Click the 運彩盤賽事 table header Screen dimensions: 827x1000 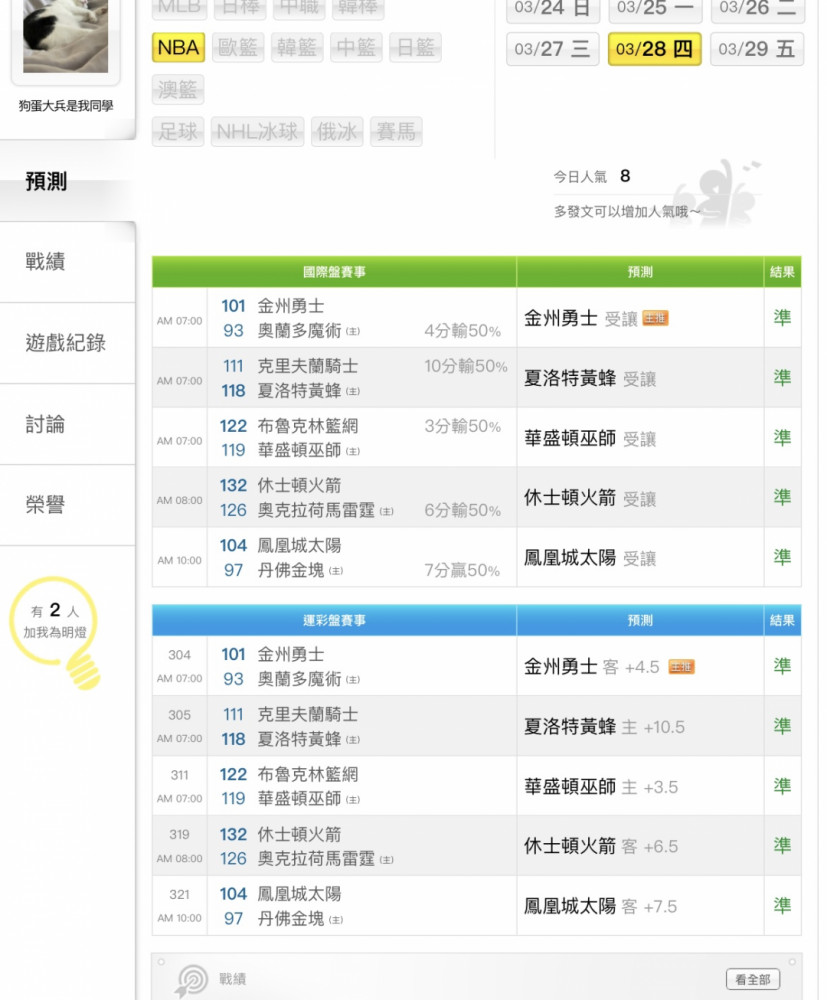(334, 621)
